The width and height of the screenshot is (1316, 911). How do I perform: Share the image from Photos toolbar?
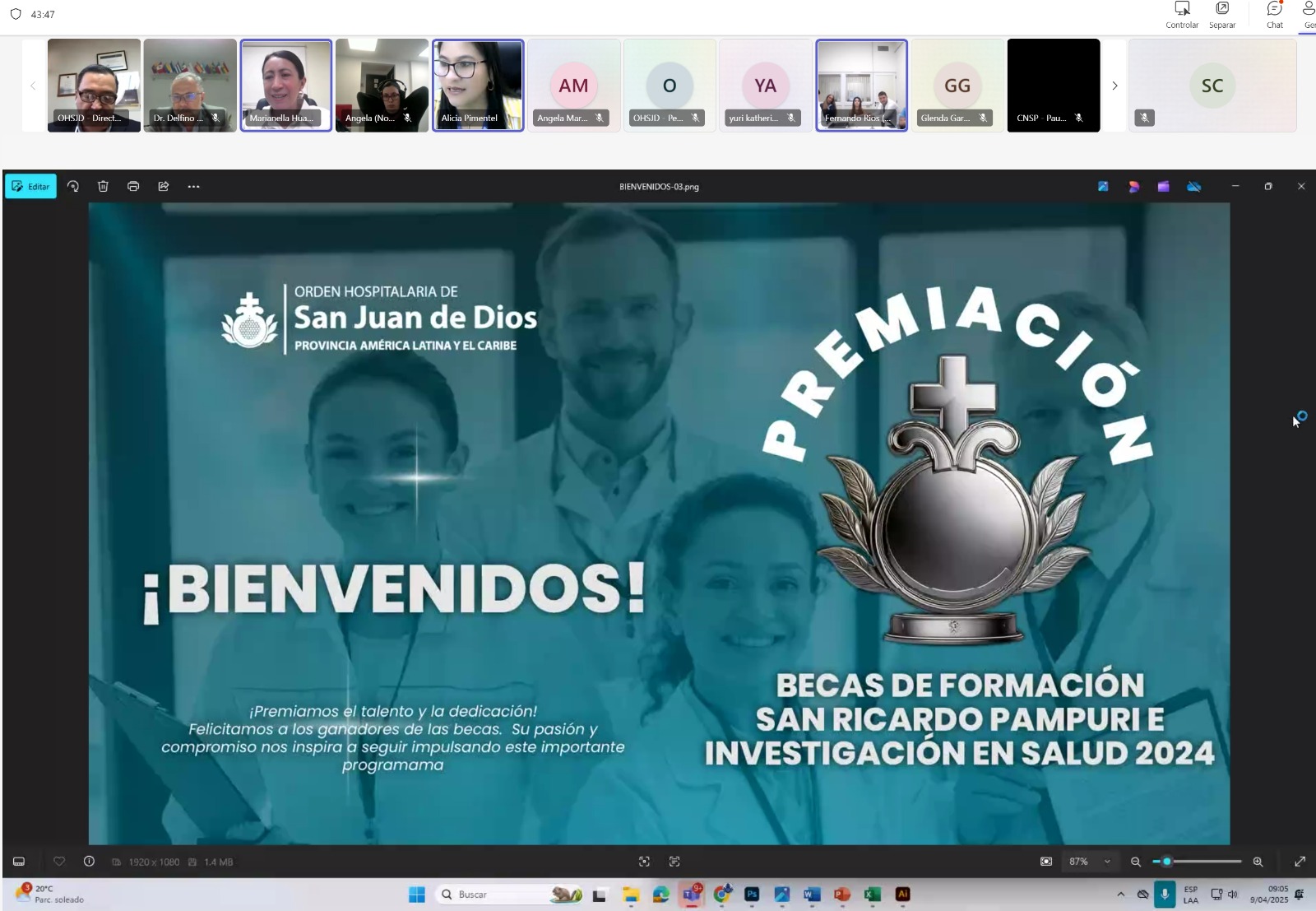(164, 187)
